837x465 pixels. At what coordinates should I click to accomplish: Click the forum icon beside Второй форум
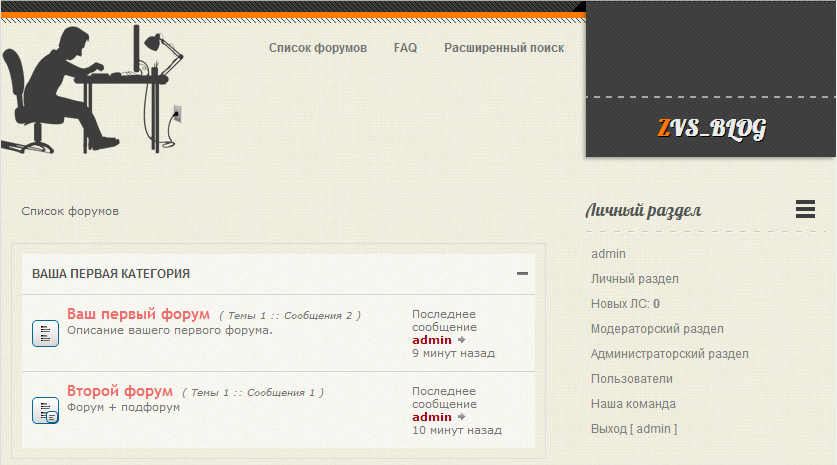click(x=45, y=409)
